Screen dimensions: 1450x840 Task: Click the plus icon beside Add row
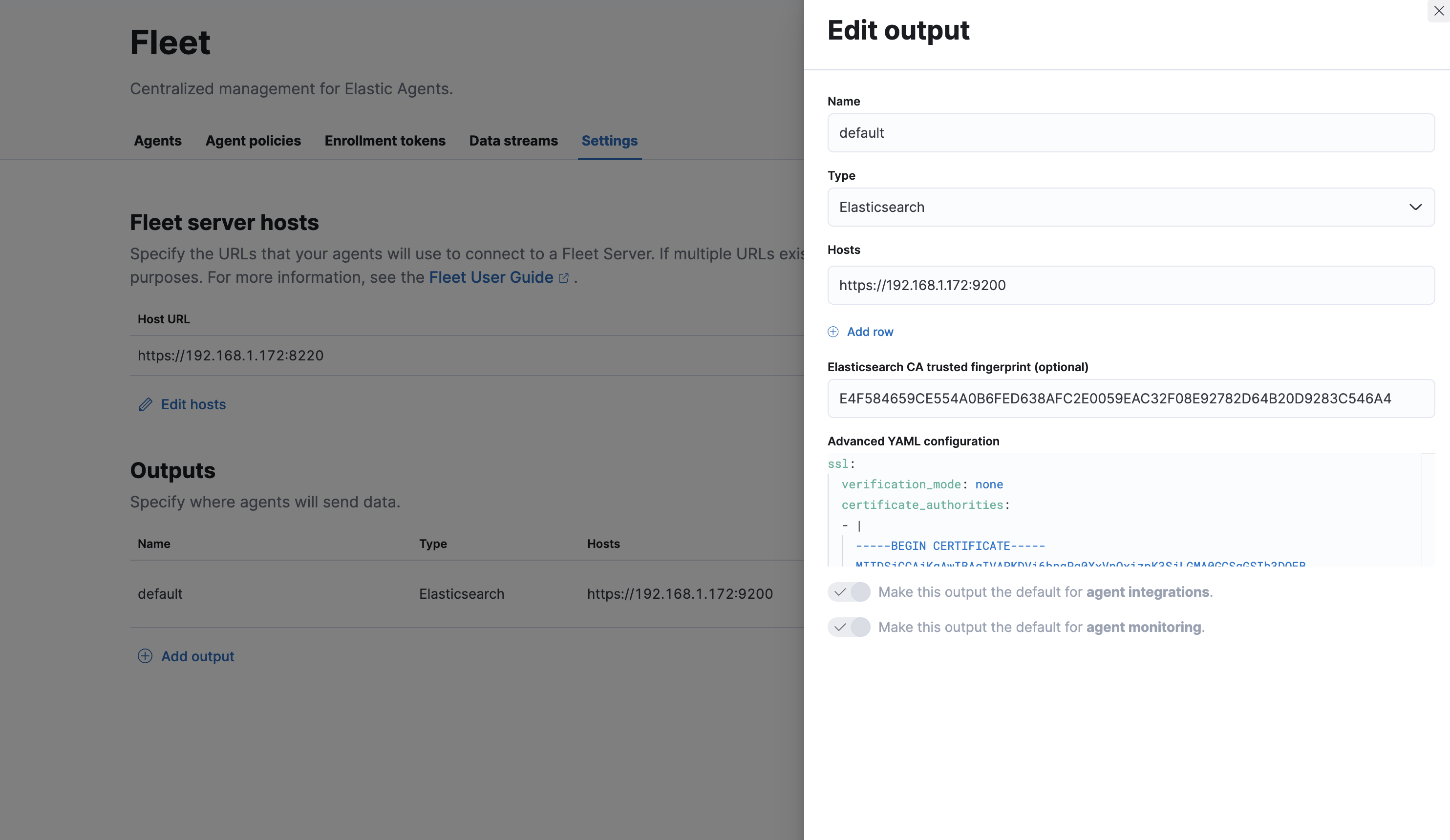pos(832,332)
